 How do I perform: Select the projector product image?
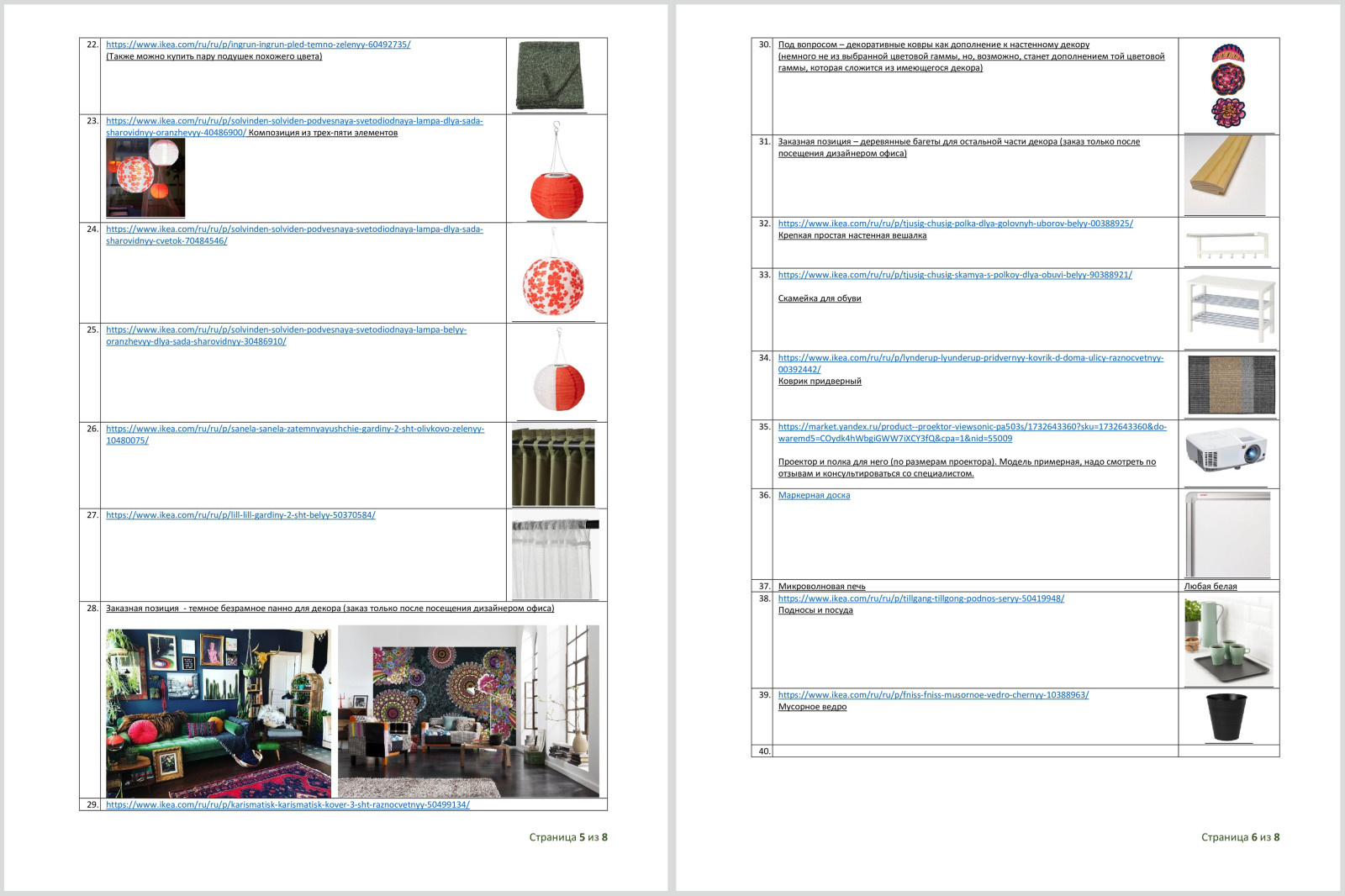click(x=1226, y=451)
